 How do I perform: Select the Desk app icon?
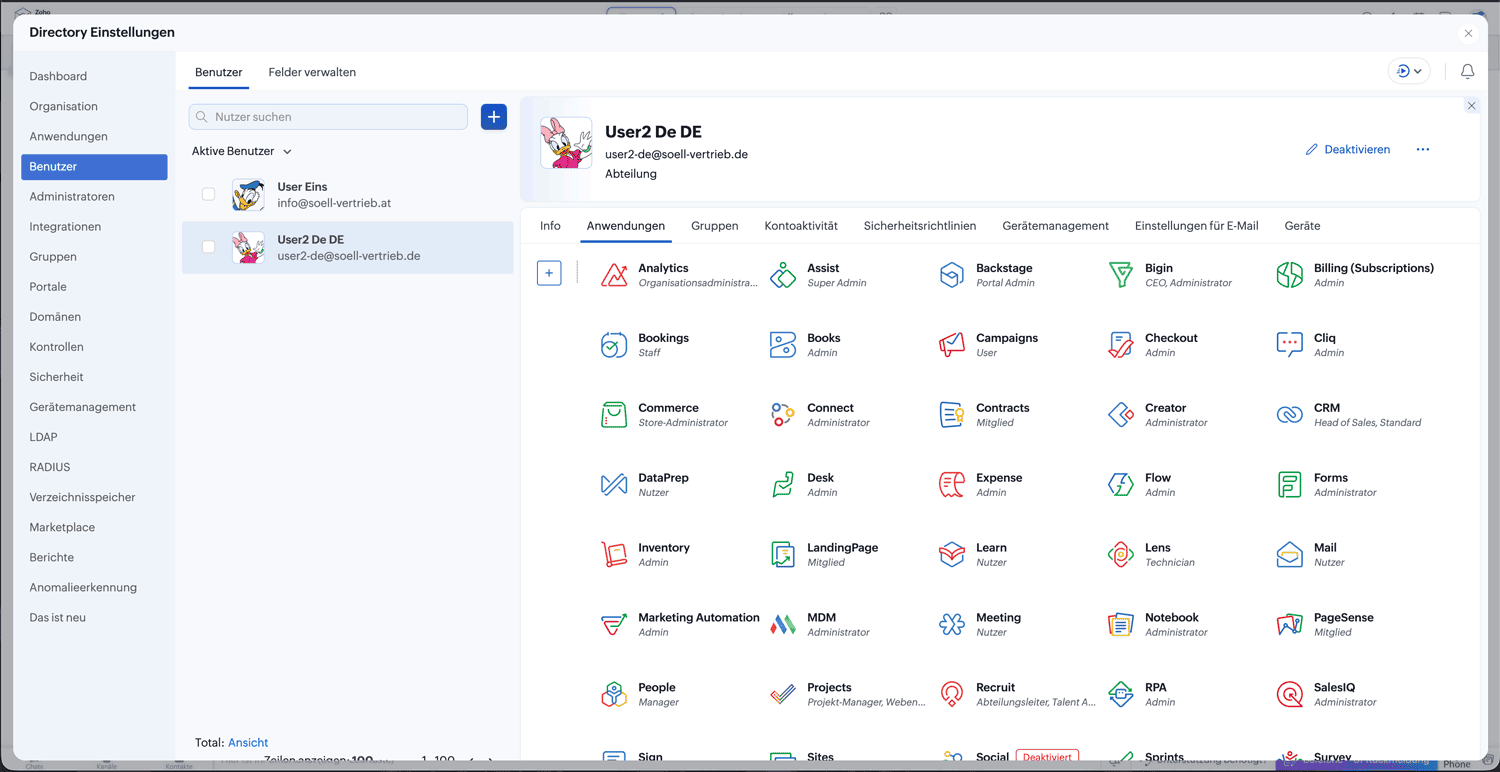coord(783,484)
